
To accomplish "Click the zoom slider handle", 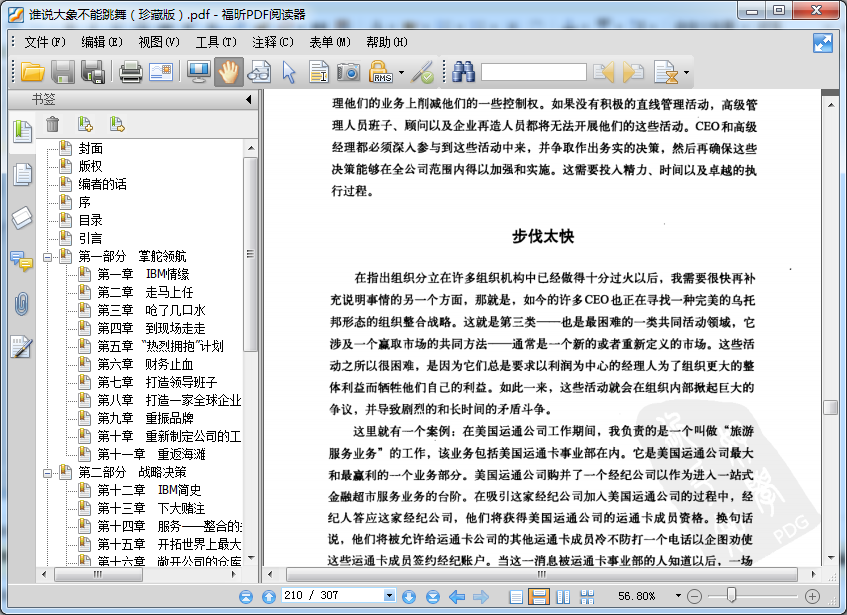I will coord(731,595).
